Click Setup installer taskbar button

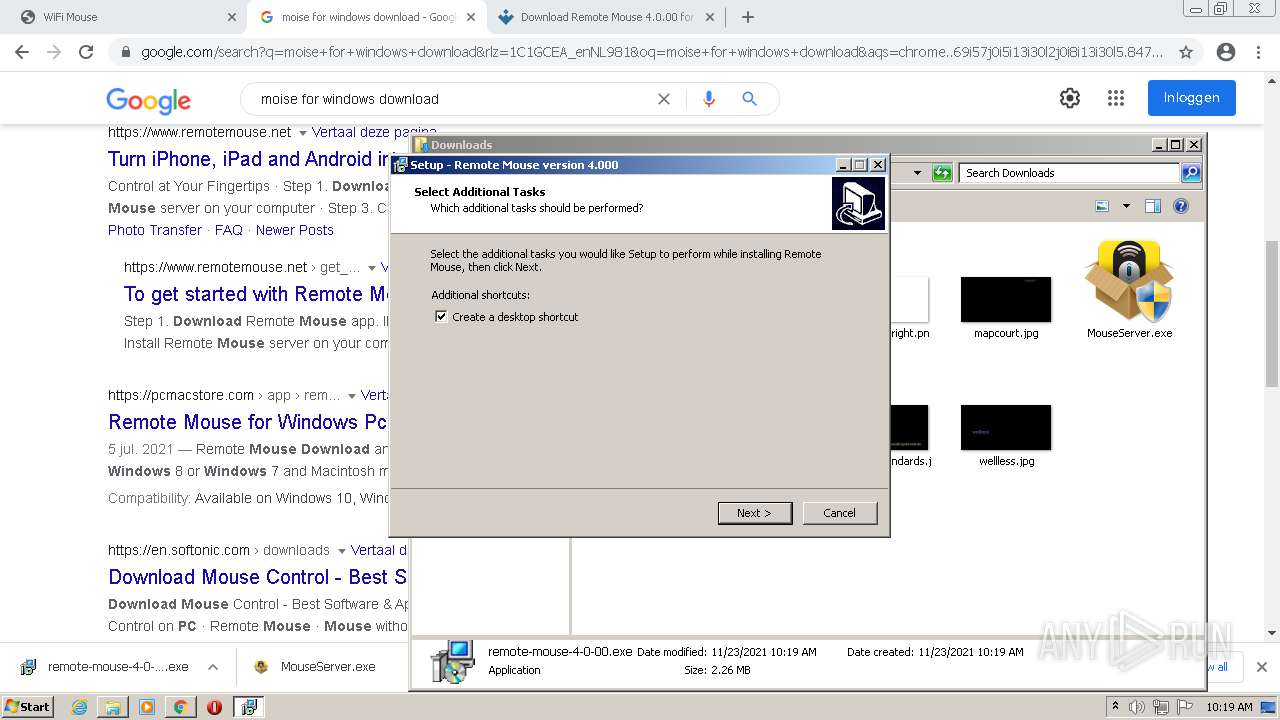point(249,707)
